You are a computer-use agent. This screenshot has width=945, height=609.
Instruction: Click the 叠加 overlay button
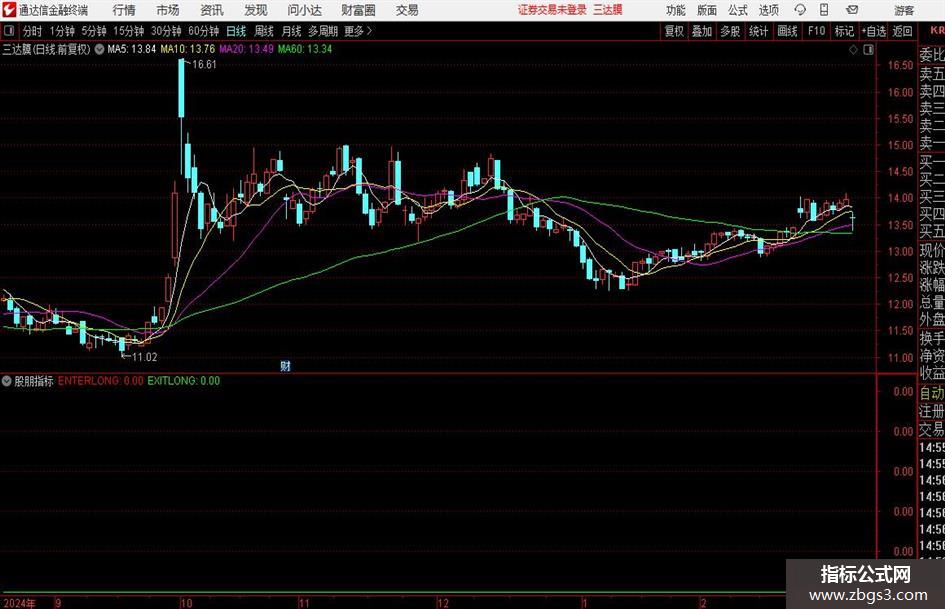click(702, 31)
